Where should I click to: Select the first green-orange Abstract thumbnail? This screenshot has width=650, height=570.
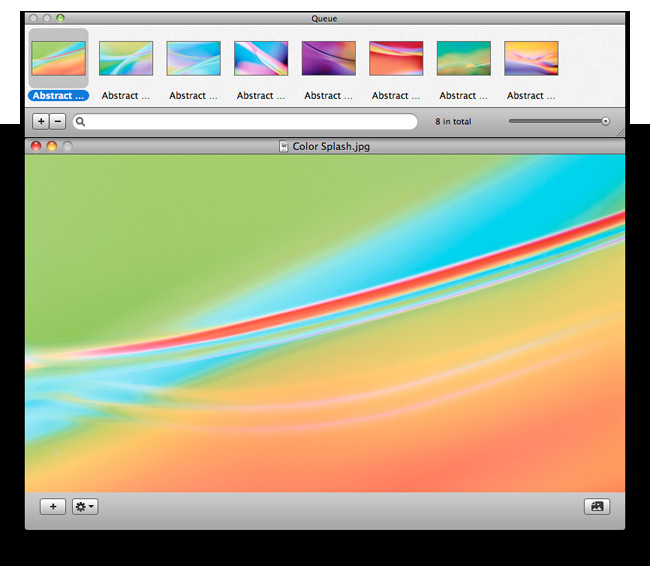[x=58, y=58]
